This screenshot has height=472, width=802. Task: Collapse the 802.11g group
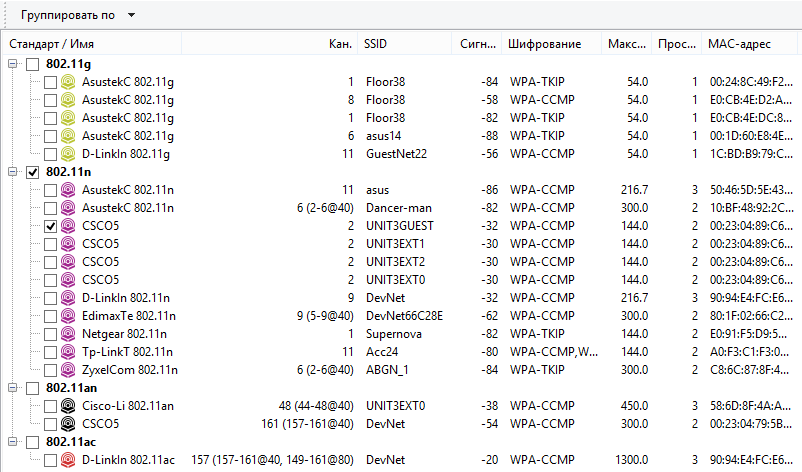tap(13, 64)
